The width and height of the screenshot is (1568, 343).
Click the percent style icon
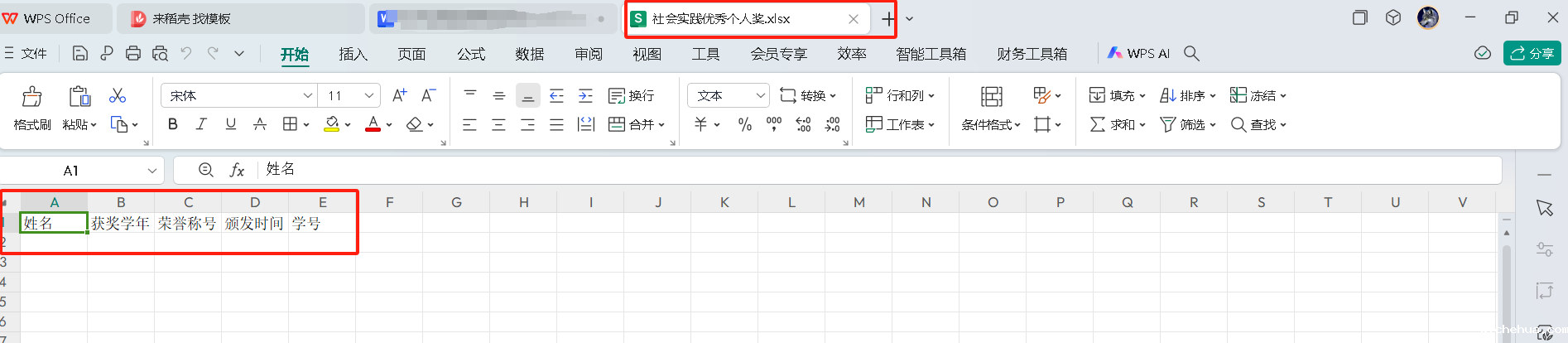point(745,124)
